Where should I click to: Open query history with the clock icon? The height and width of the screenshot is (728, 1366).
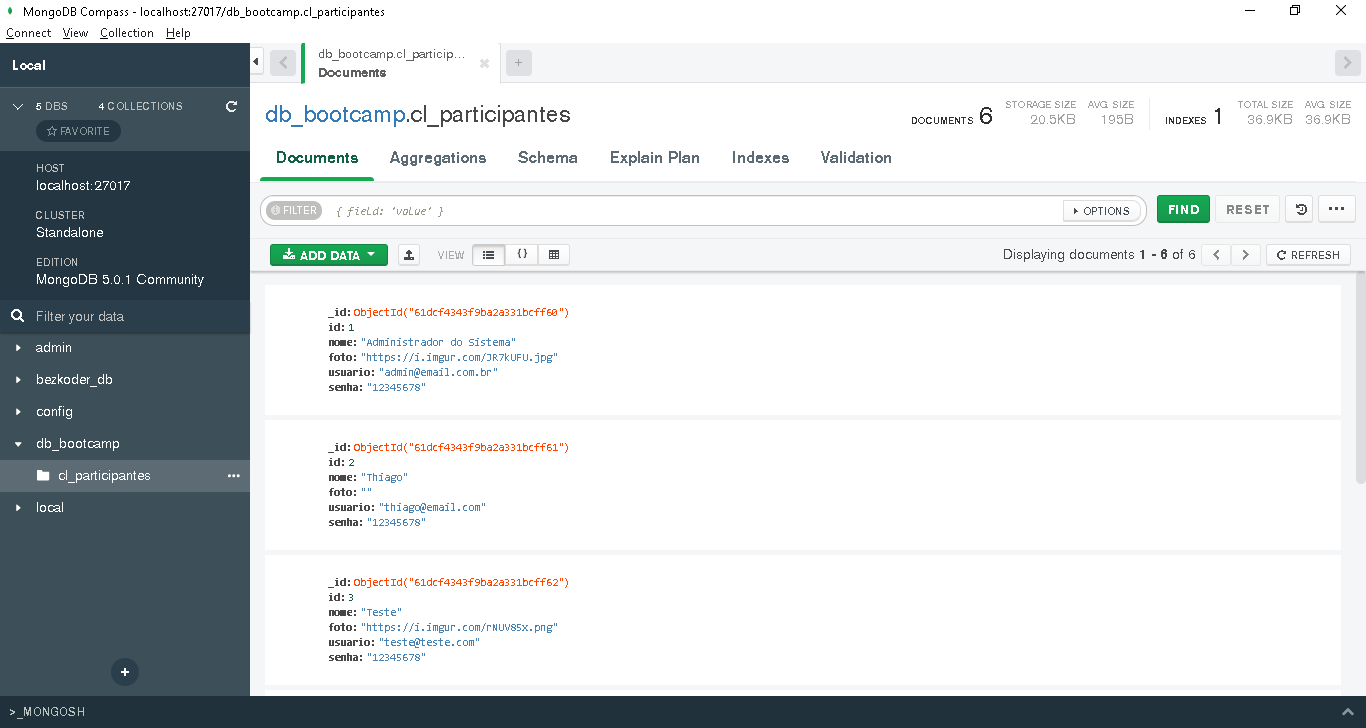(x=1298, y=209)
